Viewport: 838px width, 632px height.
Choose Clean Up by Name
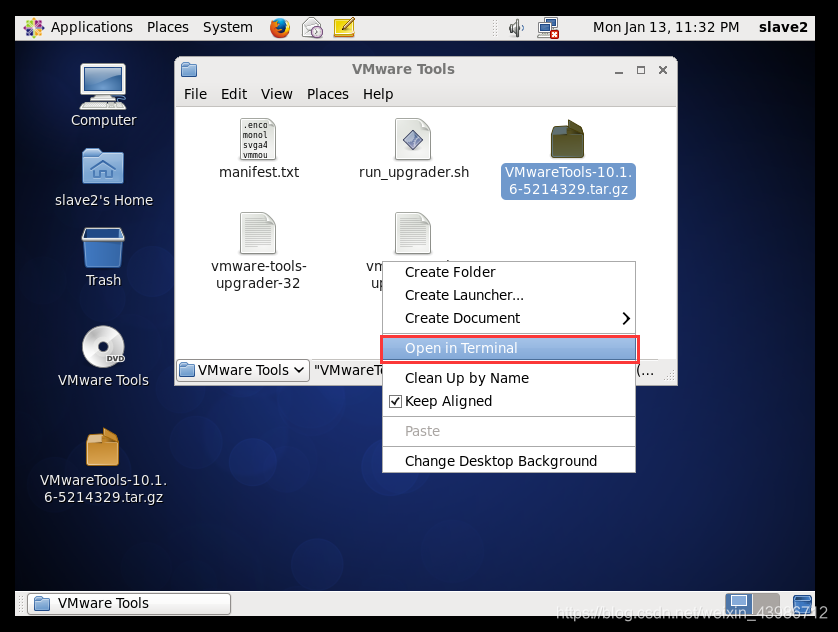[x=508, y=378]
